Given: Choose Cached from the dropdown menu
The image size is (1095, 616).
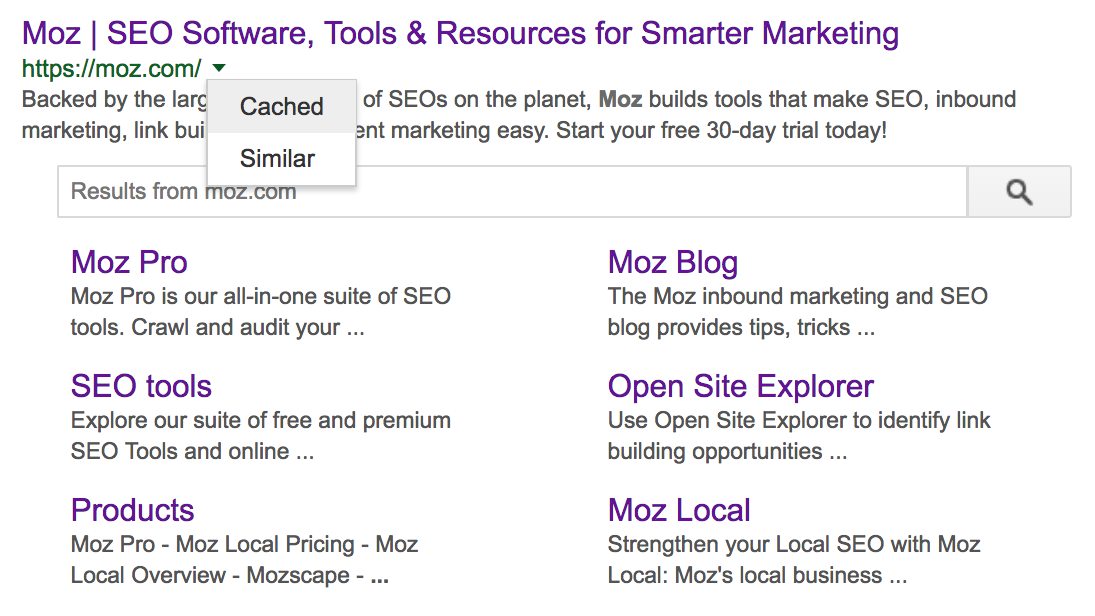Looking at the screenshot, I should pos(281,107).
